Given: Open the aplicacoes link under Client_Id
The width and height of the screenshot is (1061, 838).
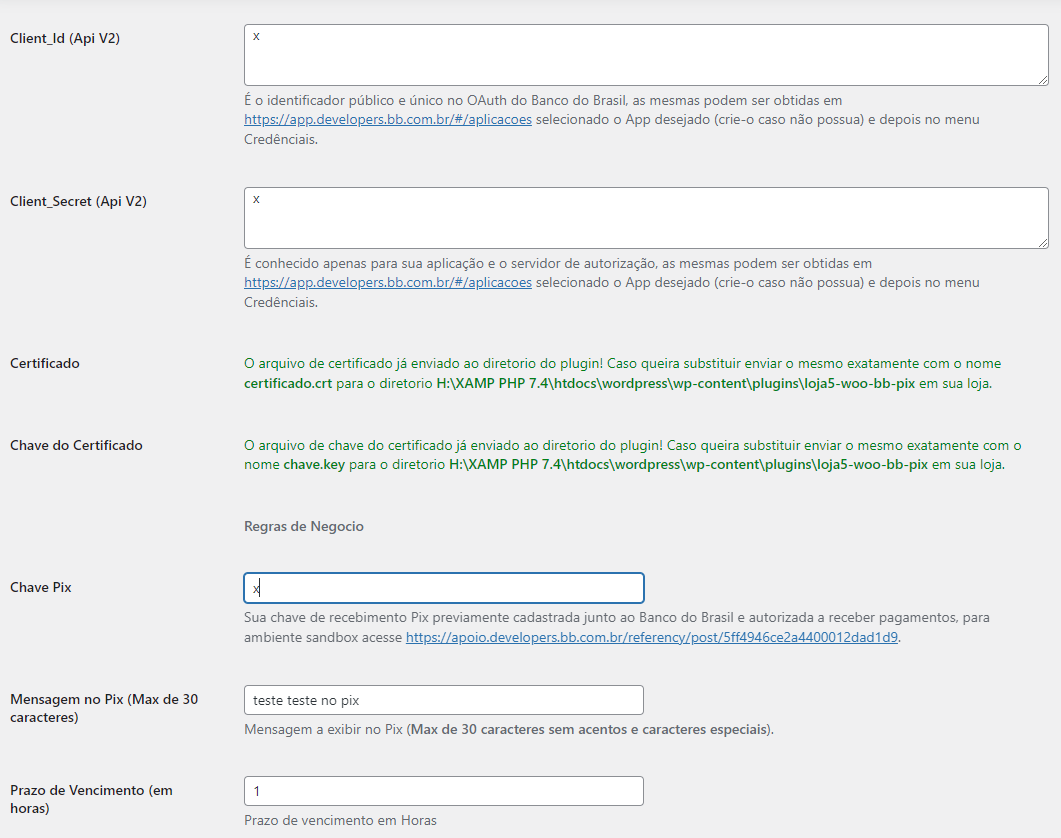Looking at the screenshot, I should (388, 119).
